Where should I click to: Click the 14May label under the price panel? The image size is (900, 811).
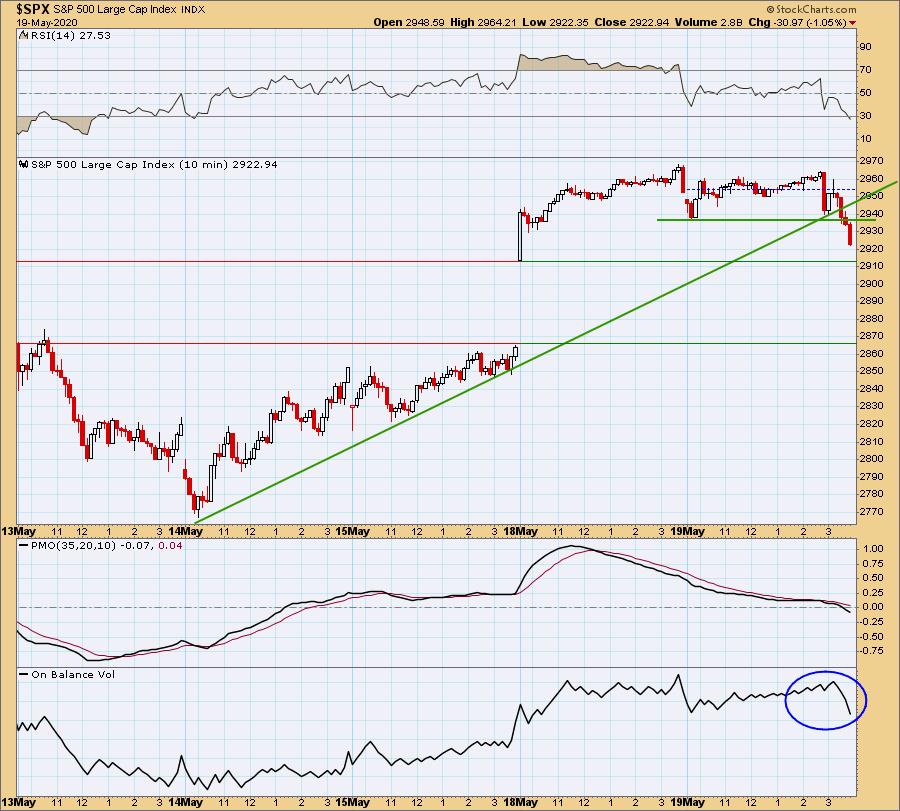185,531
